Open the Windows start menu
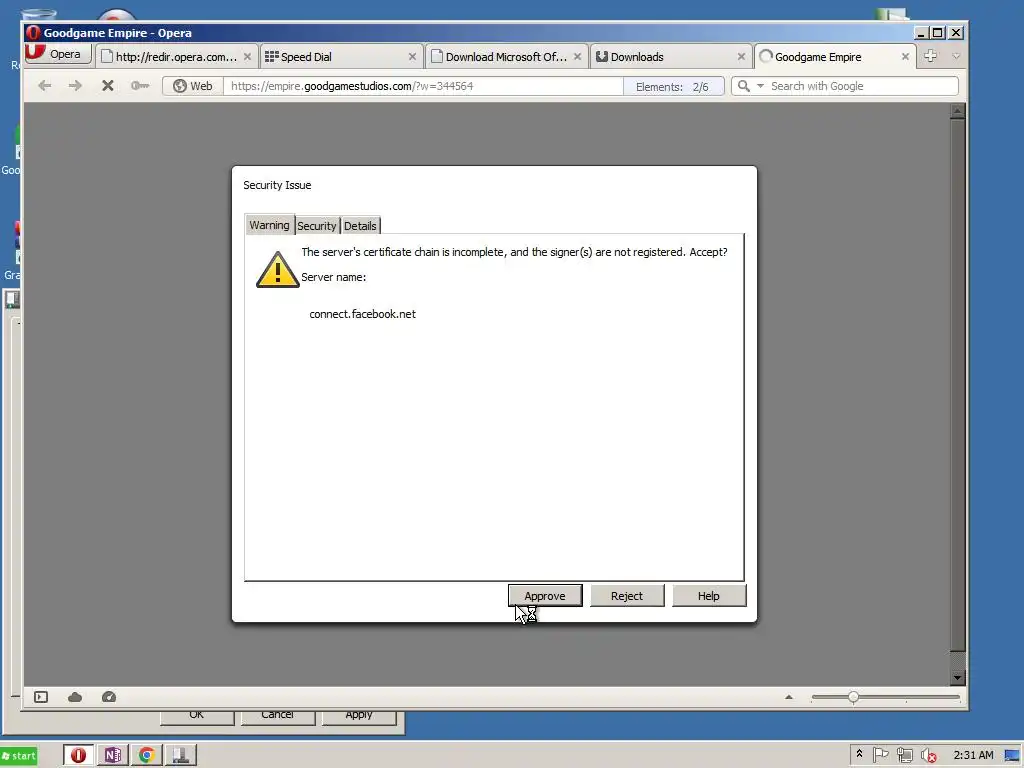The image size is (1024, 768). [x=19, y=756]
